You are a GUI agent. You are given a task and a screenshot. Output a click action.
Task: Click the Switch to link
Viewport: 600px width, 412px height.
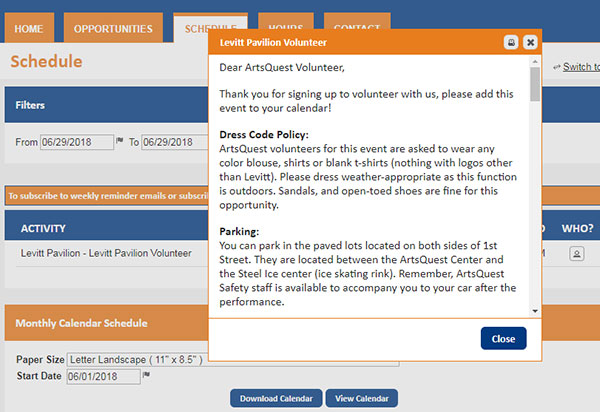tap(581, 67)
